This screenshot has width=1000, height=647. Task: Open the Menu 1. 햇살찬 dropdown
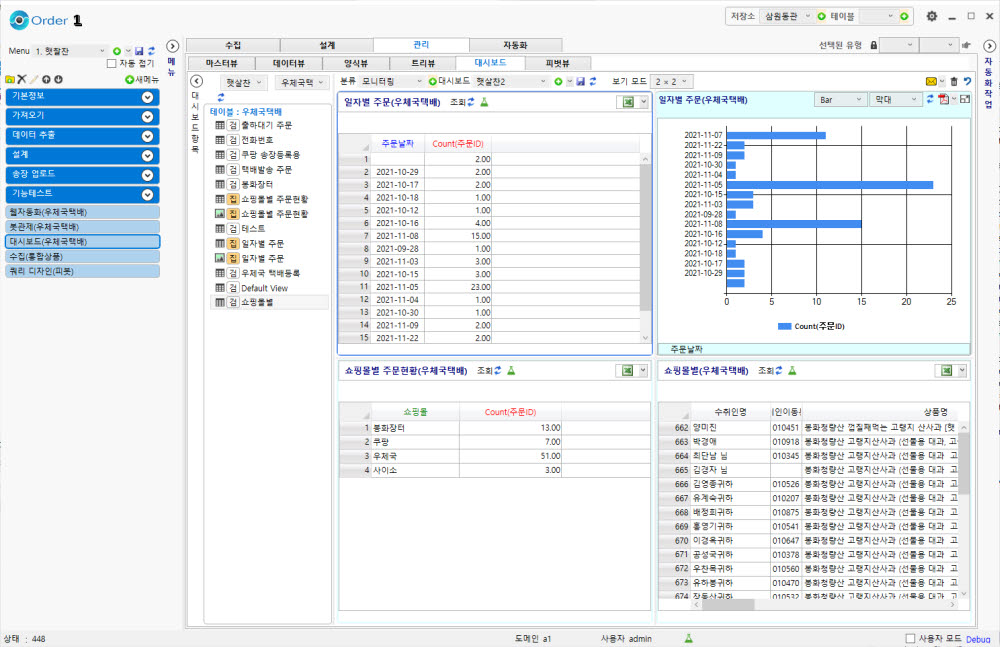tap(70, 51)
